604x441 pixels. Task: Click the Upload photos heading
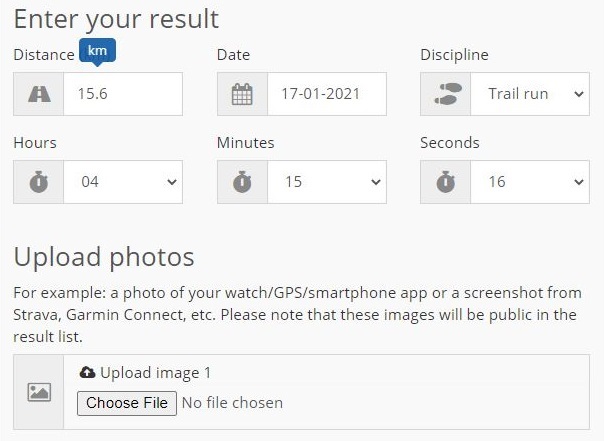pos(104,257)
